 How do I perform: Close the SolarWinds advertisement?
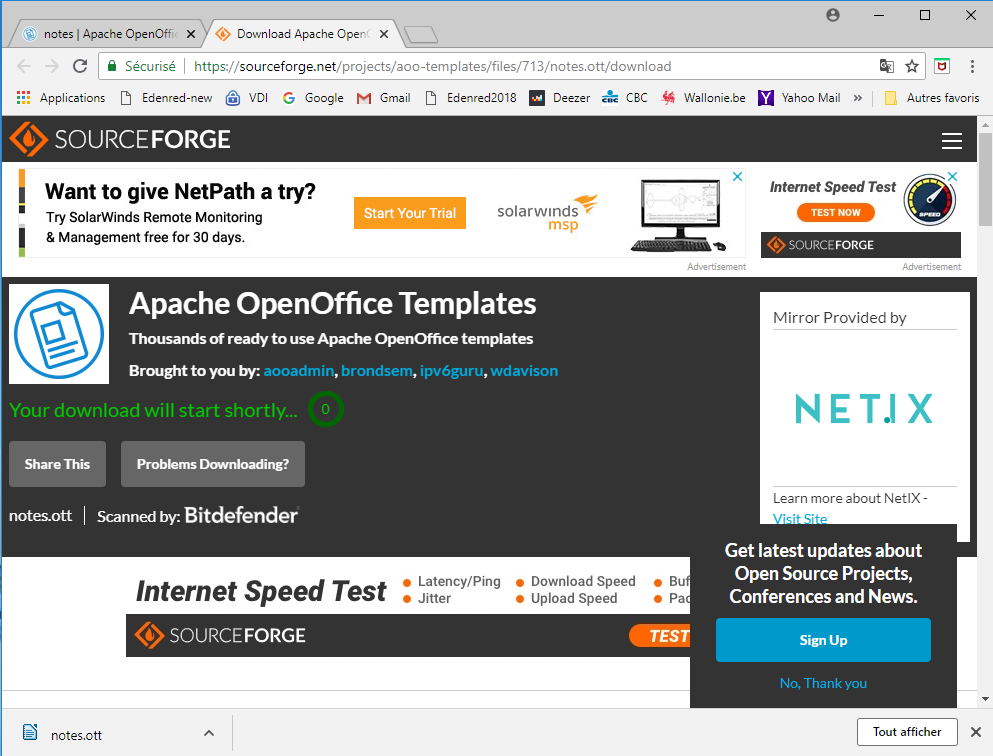(x=737, y=177)
